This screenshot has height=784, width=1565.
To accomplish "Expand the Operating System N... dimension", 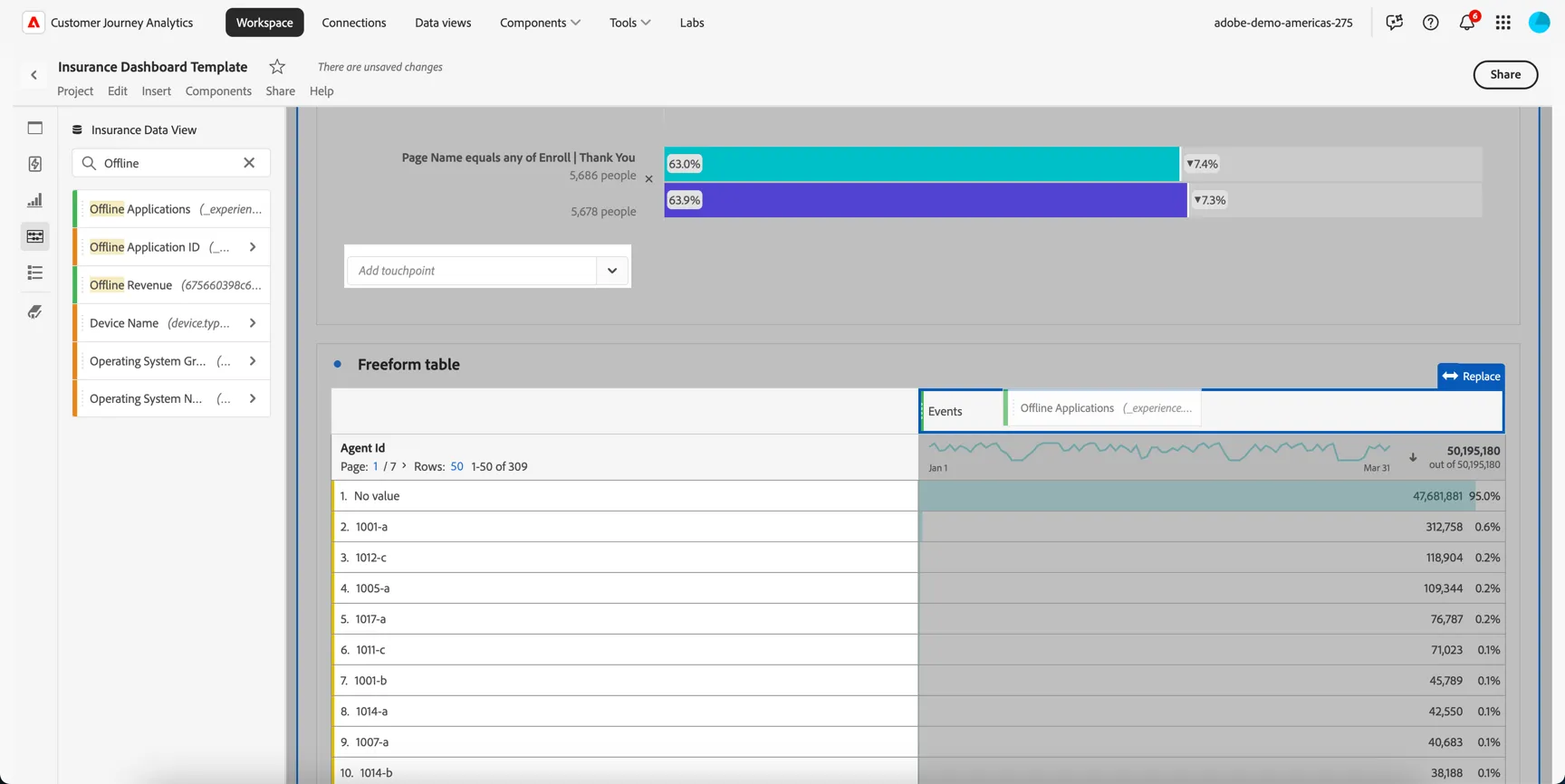I will (253, 398).
